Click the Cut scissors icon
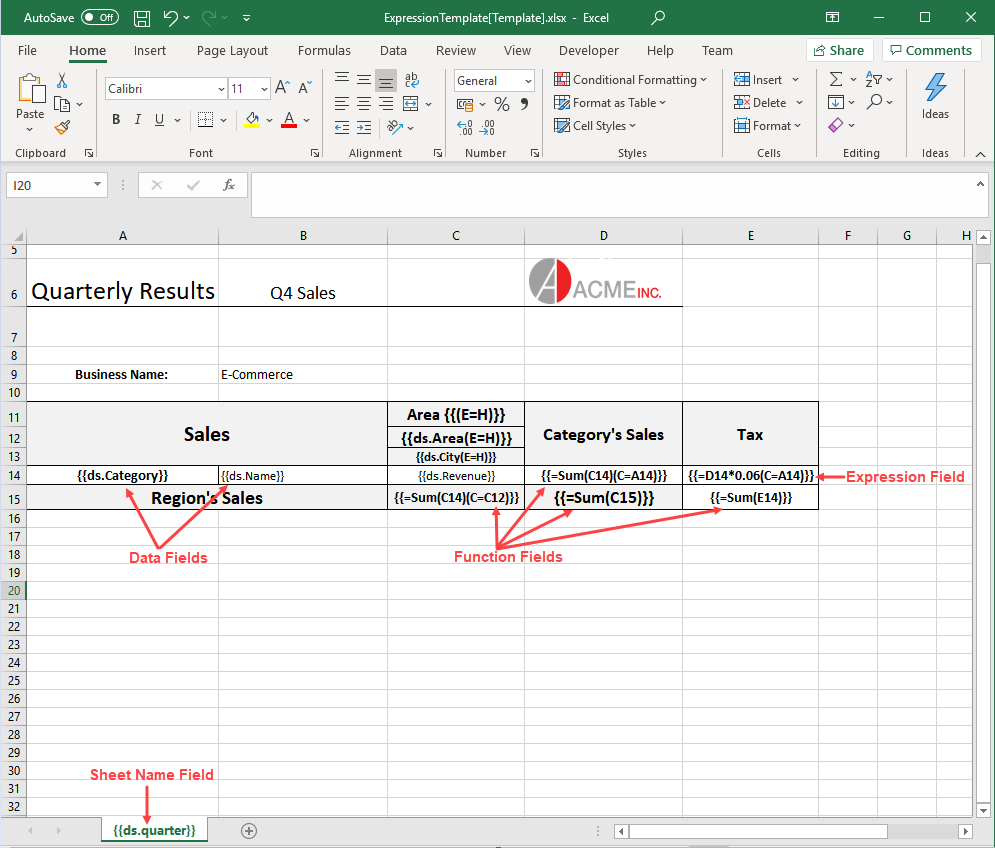 click(62, 81)
